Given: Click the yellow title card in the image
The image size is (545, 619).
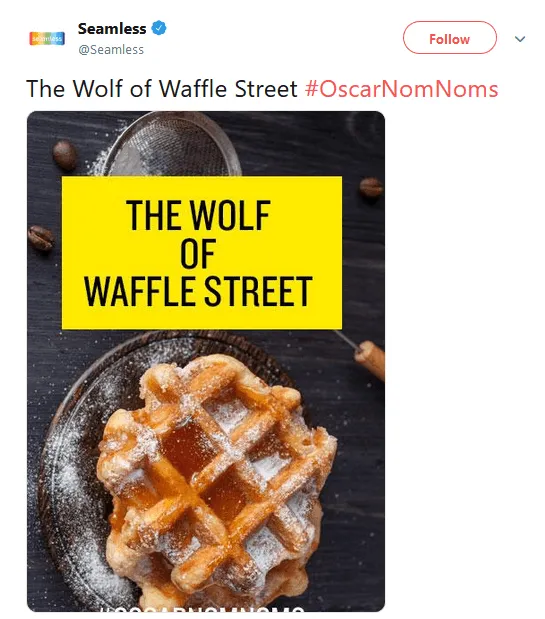Looking at the screenshot, I should pos(202,253).
